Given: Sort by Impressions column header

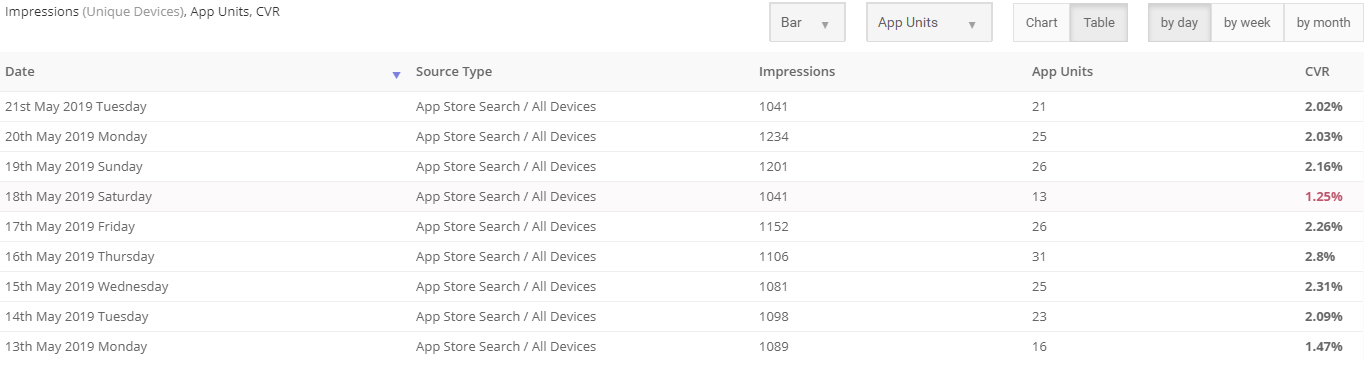Looking at the screenshot, I should click(797, 72).
